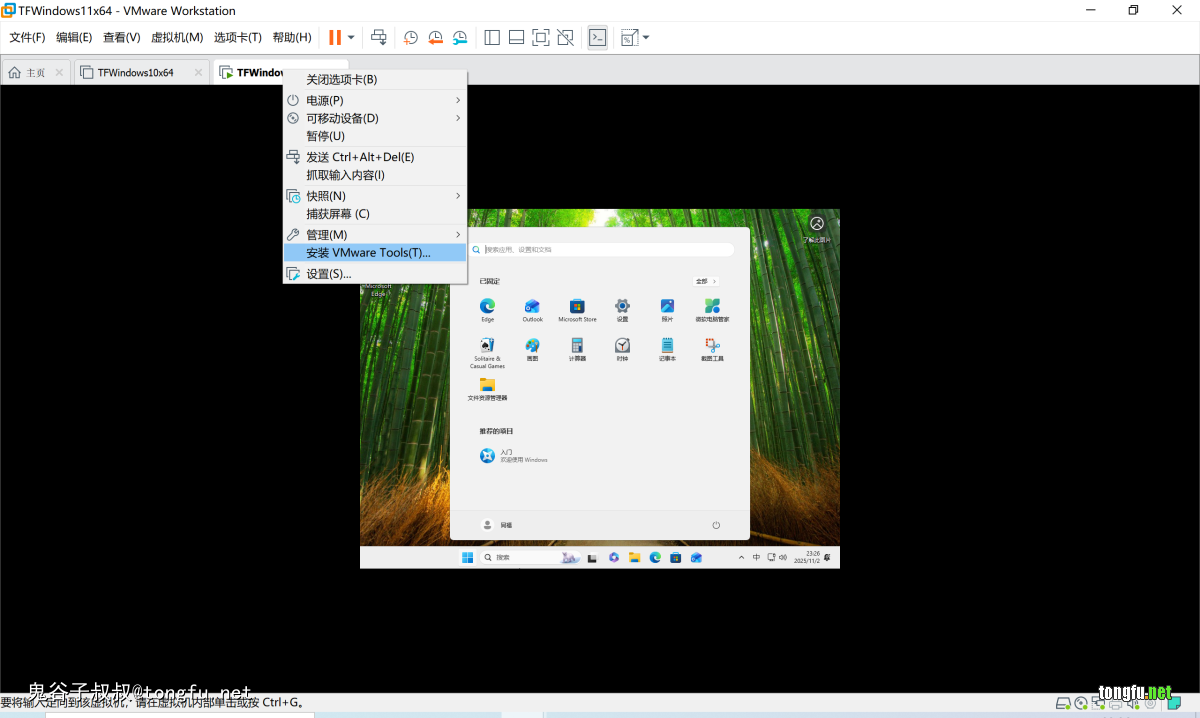Toggle the thumbnail bar panel icon
The image size is (1200, 718).
[516, 38]
